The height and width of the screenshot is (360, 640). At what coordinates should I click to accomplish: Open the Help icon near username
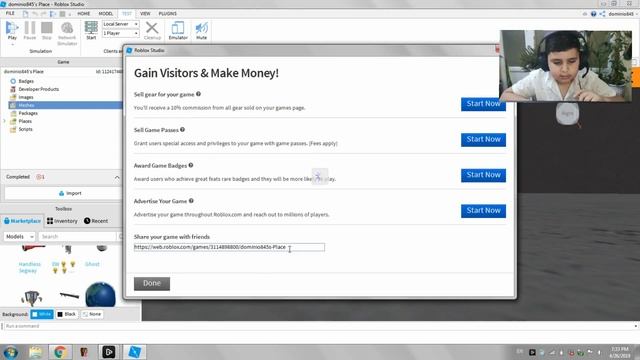(x=593, y=14)
